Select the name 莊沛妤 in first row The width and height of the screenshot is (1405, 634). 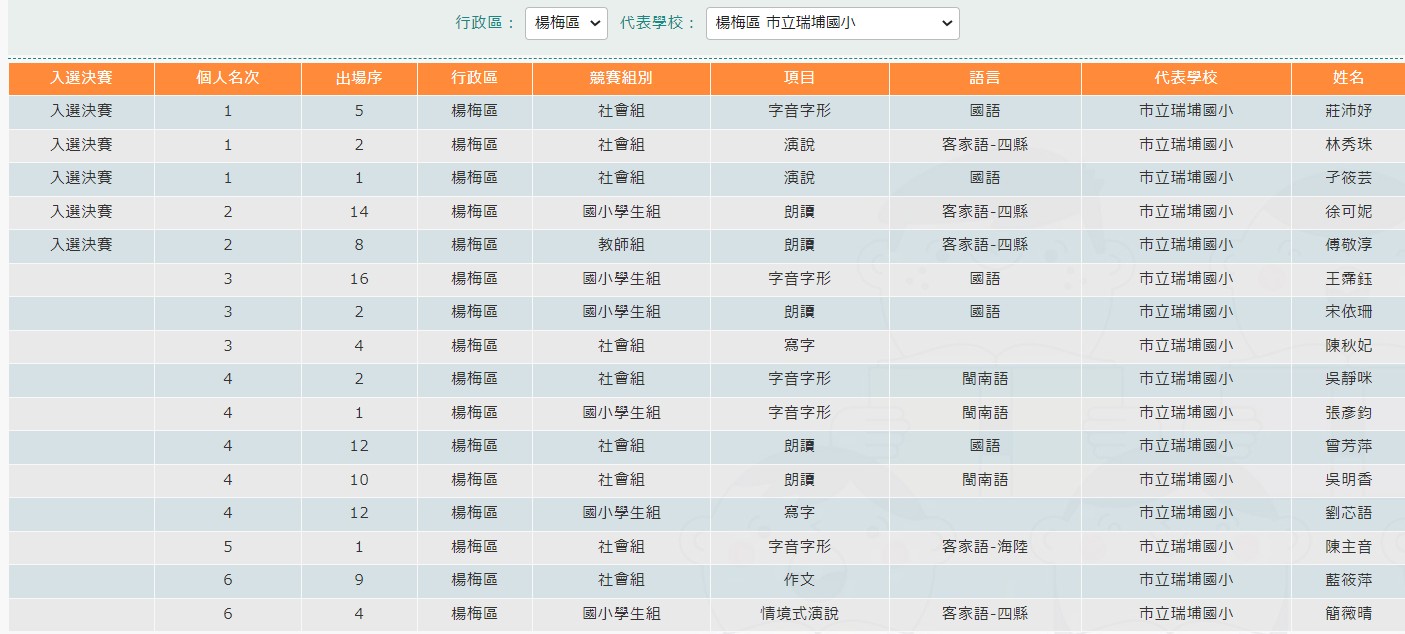click(1348, 111)
